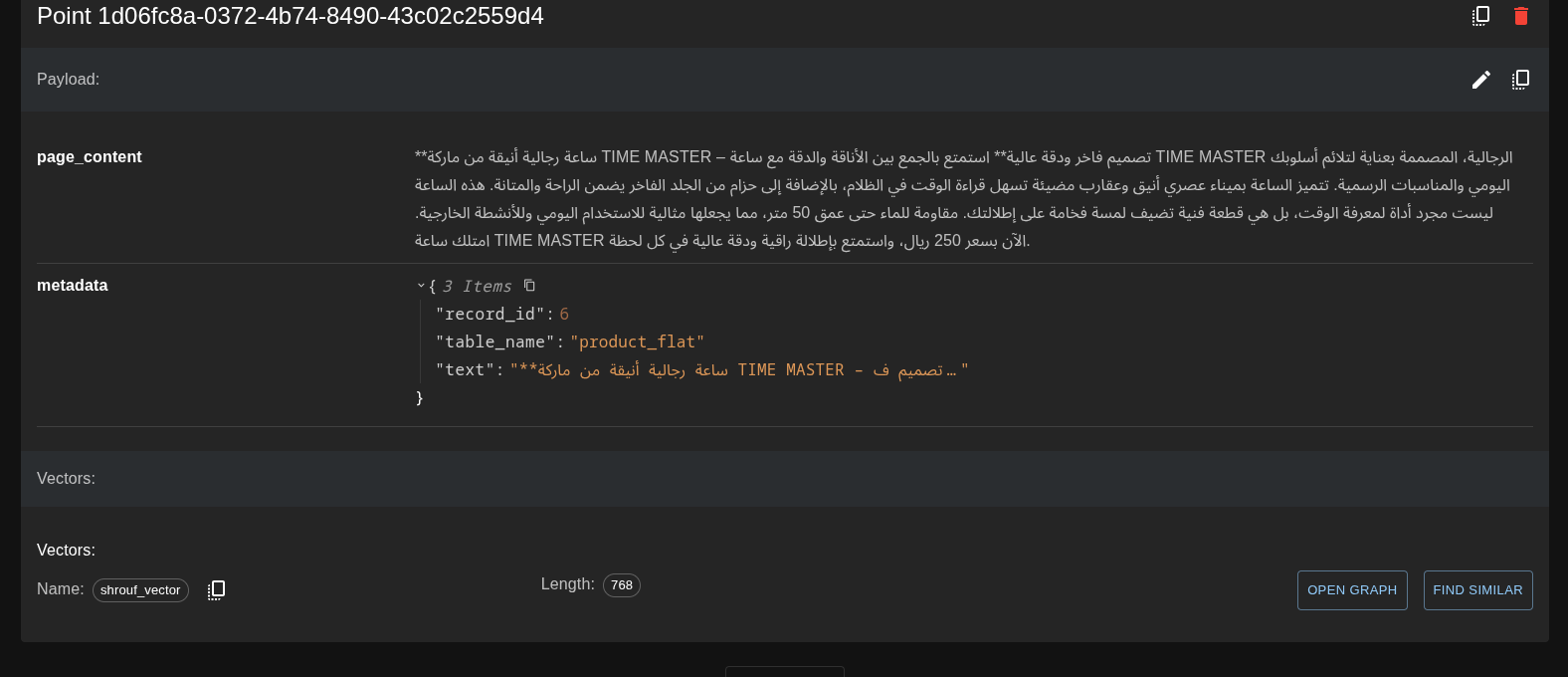The width and height of the screenshot is (1568, 677).
Task: Click the page_content field label
Action: tap(90, 157)
